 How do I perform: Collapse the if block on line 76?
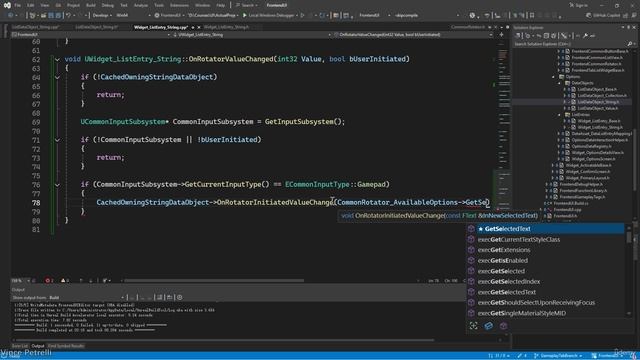[x=57, y=185]
